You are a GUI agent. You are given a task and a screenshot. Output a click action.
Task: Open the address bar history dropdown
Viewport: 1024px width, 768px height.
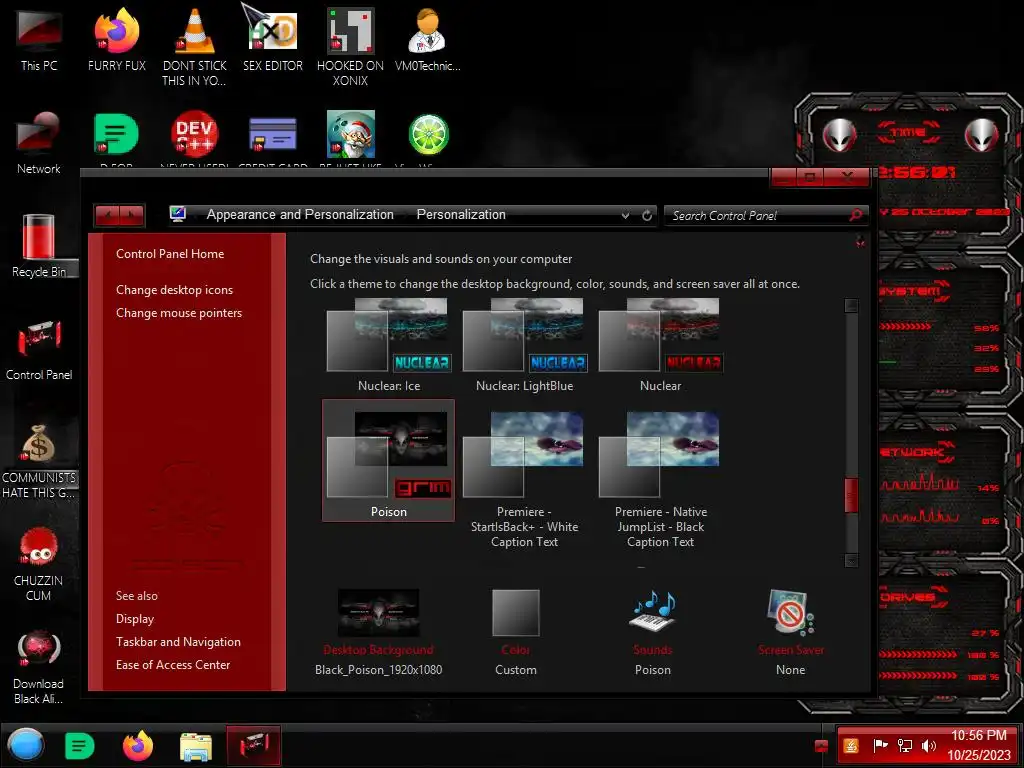click(626, 216)
